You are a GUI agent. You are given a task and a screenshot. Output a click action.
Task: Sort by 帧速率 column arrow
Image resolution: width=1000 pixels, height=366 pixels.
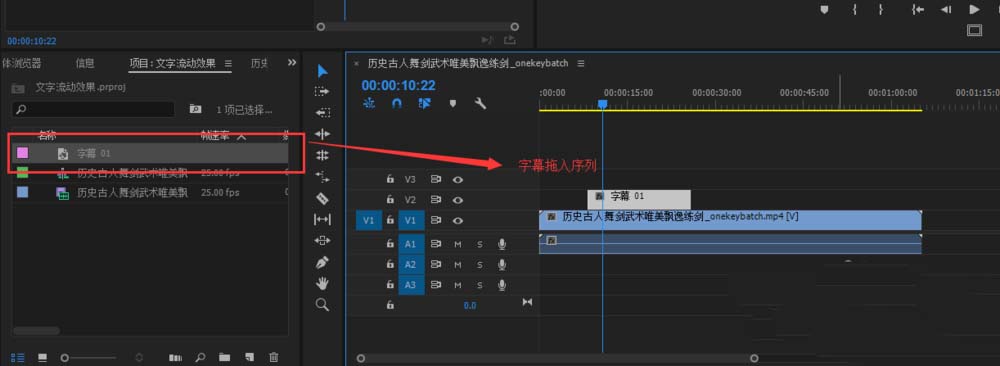click(x=242, y=136)
